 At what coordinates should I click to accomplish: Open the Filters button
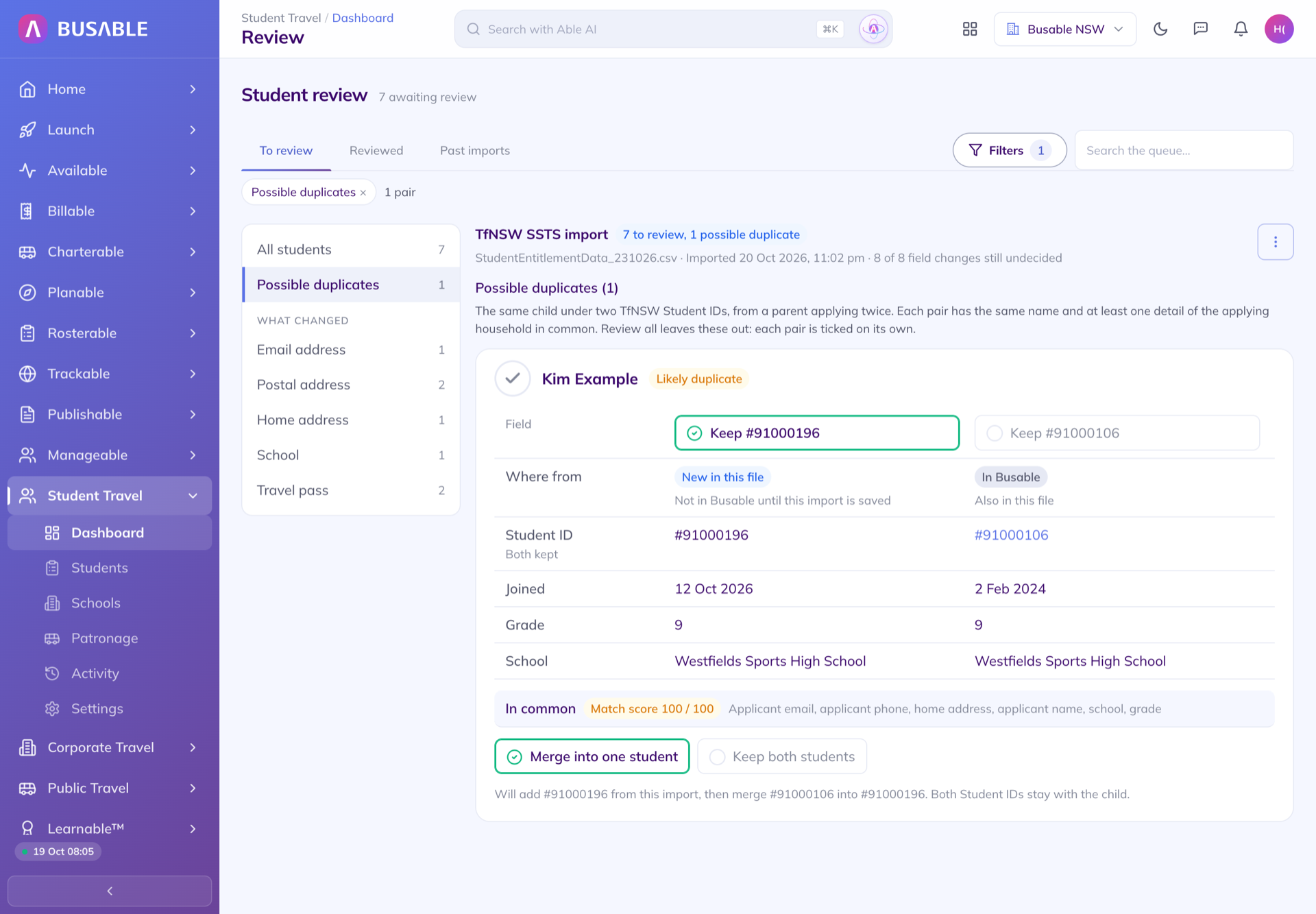tap(1009, 150)
